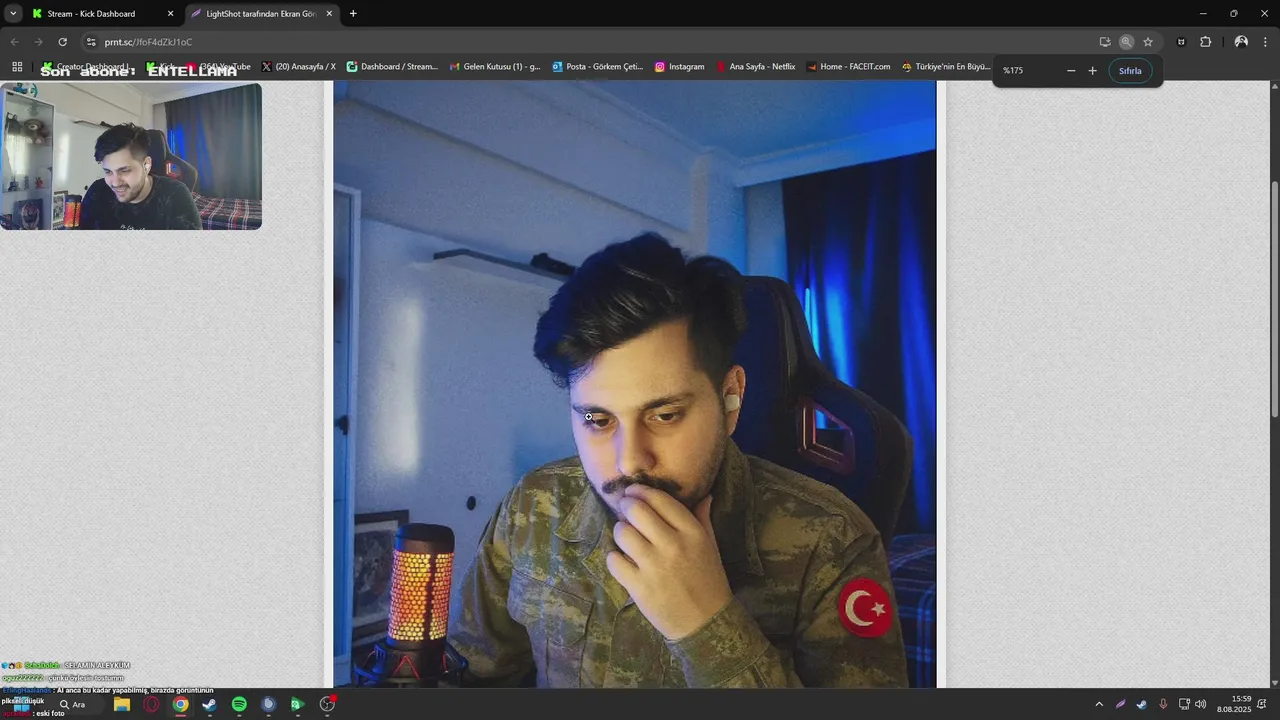1280x720 pixels.
Task: Click the large screenshot image
Action: 634,384
